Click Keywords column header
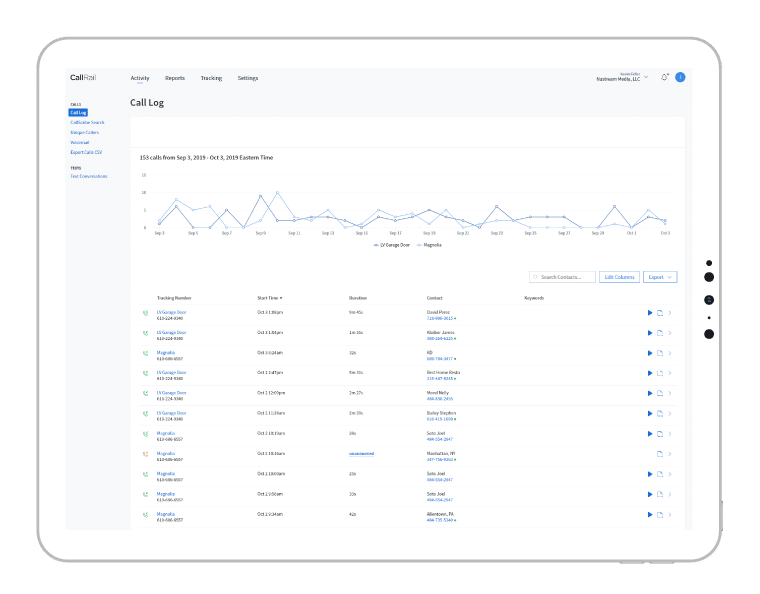This screenshot has height=594, width=760. pyautogui.click(x=534, y=298)
